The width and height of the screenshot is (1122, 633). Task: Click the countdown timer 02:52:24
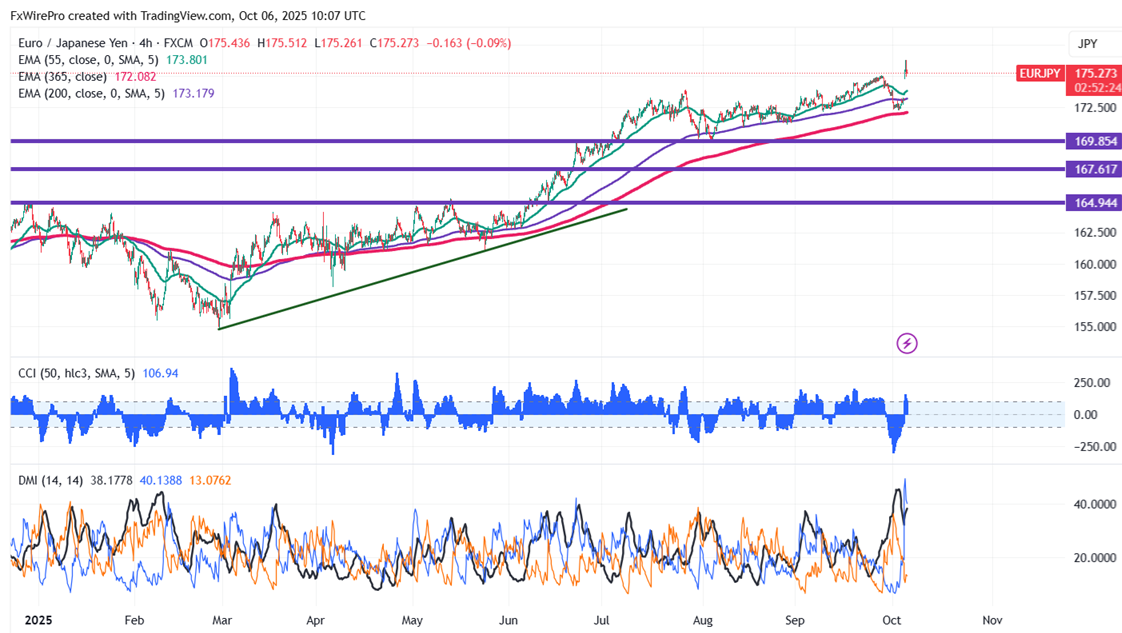(1097, 88)
